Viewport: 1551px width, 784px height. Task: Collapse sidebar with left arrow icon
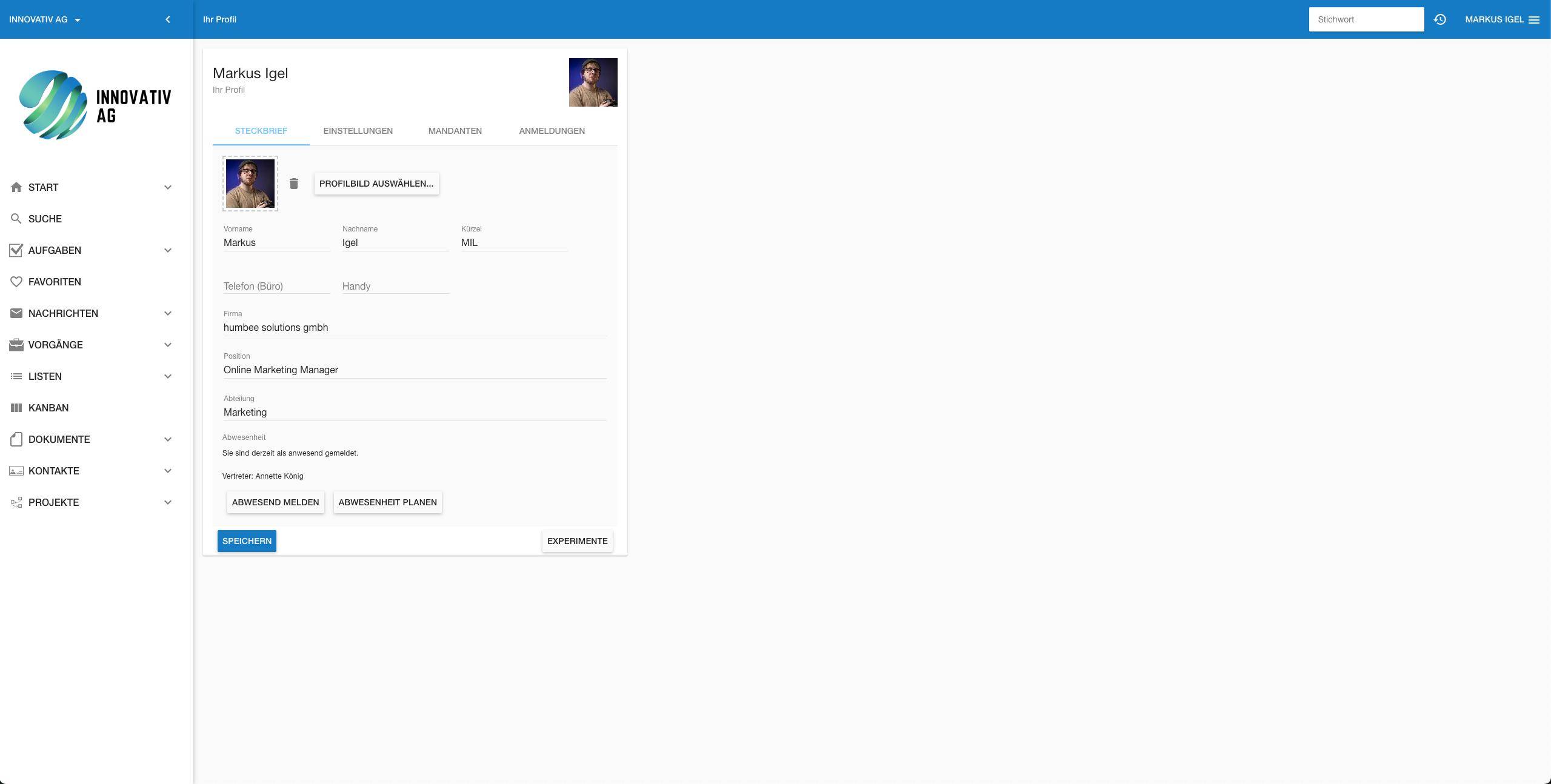(x=168, y=19)
